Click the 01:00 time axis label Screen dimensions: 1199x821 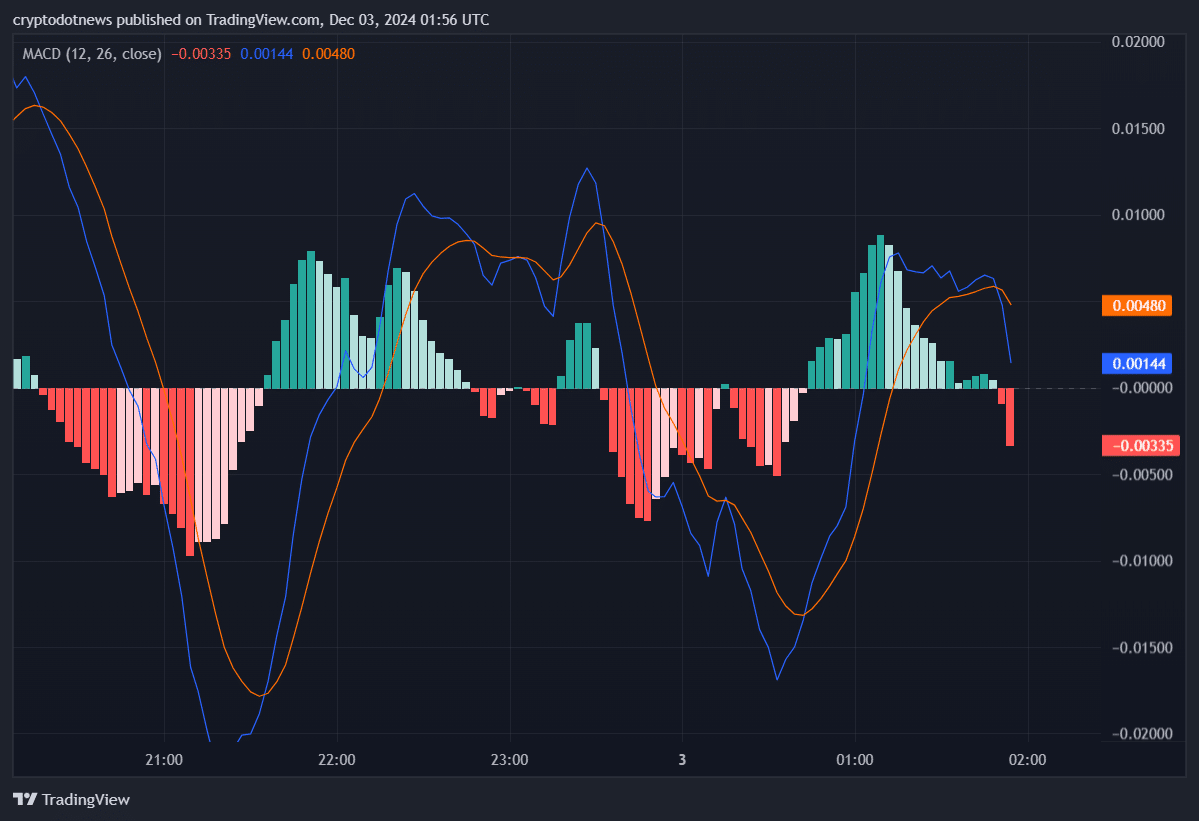(855, 760)
